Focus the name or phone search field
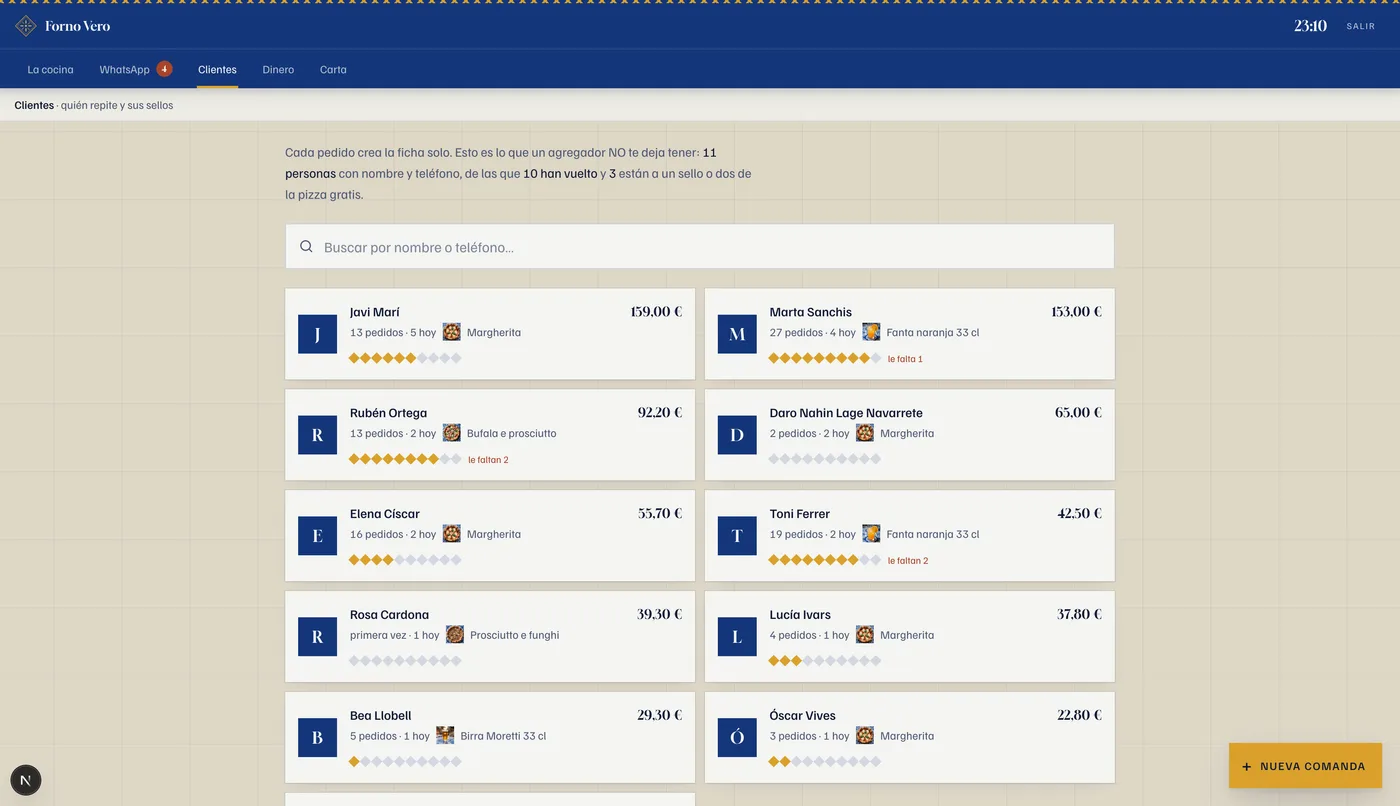Image resolution: width=1400 pixels, height=806 pixels. (700, 246)
